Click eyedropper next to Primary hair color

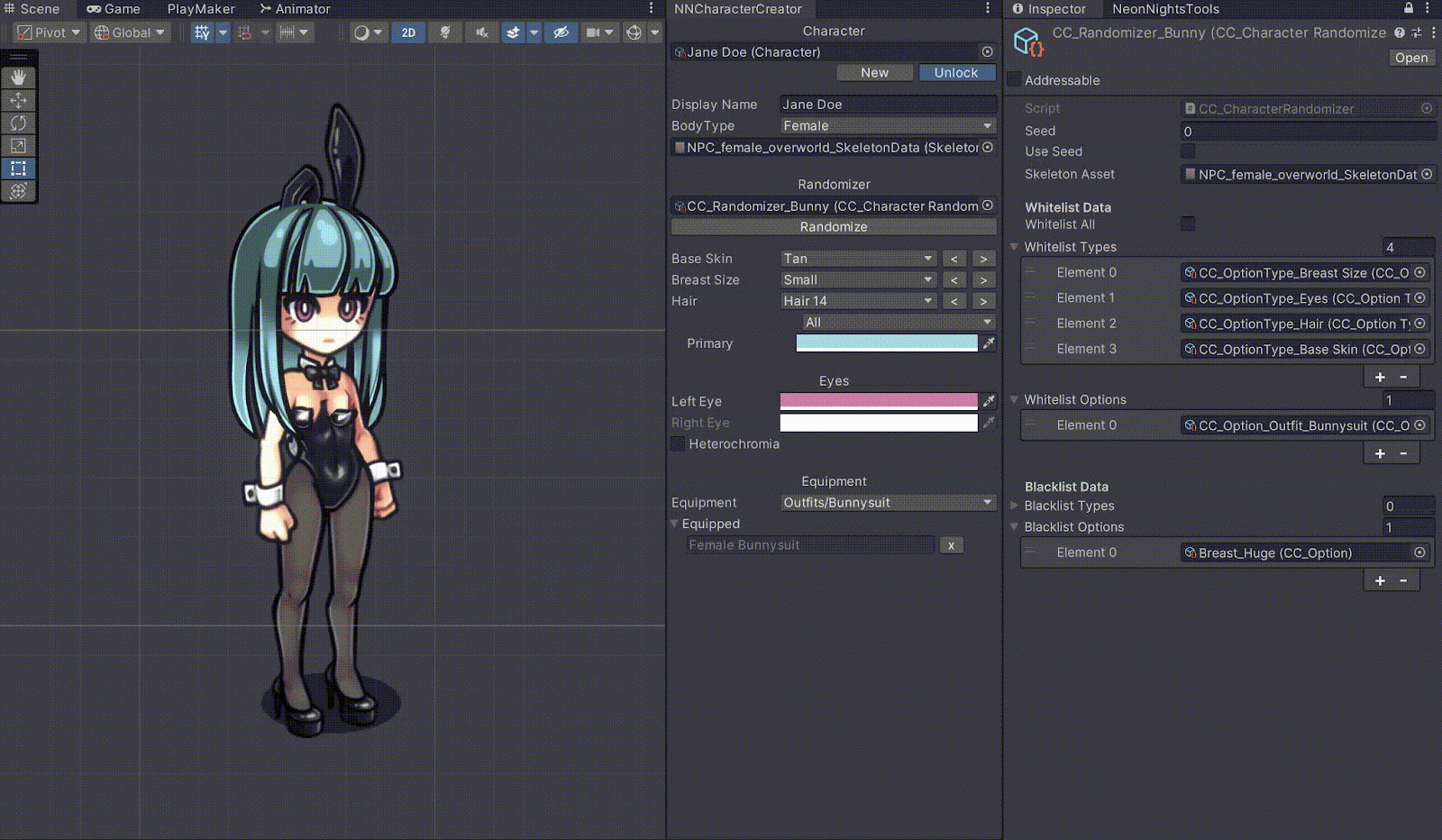pyautogui.click(x=989, y=343)
